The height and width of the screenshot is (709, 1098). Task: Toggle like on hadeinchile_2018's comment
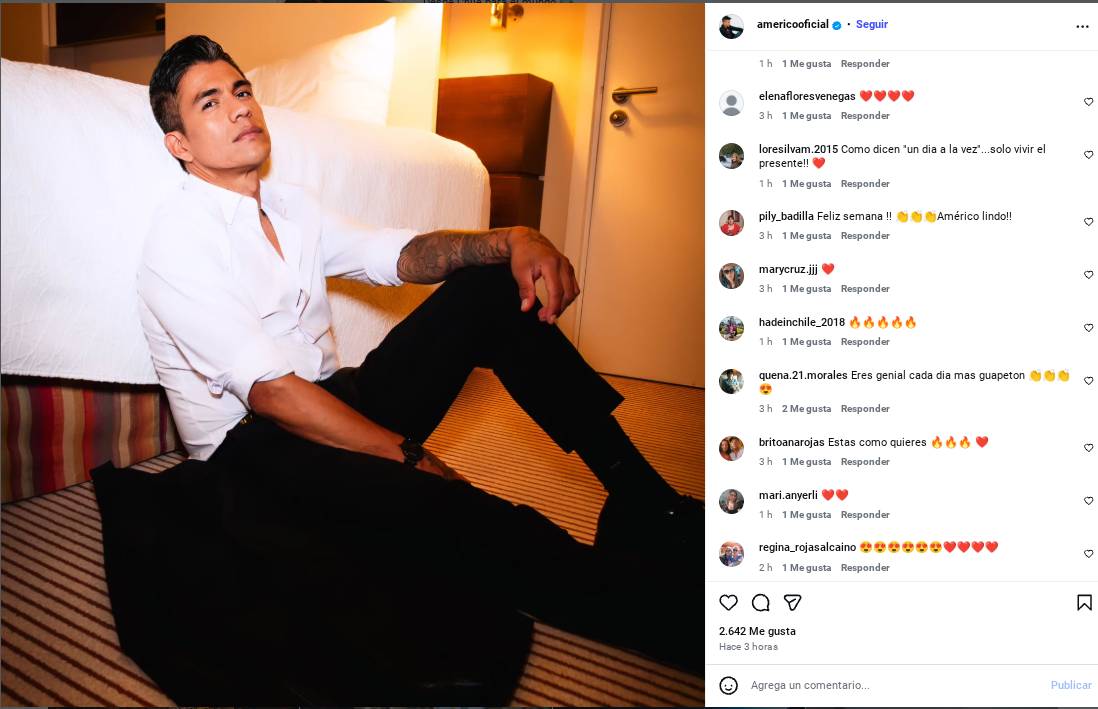click(x=1089, y=328)
